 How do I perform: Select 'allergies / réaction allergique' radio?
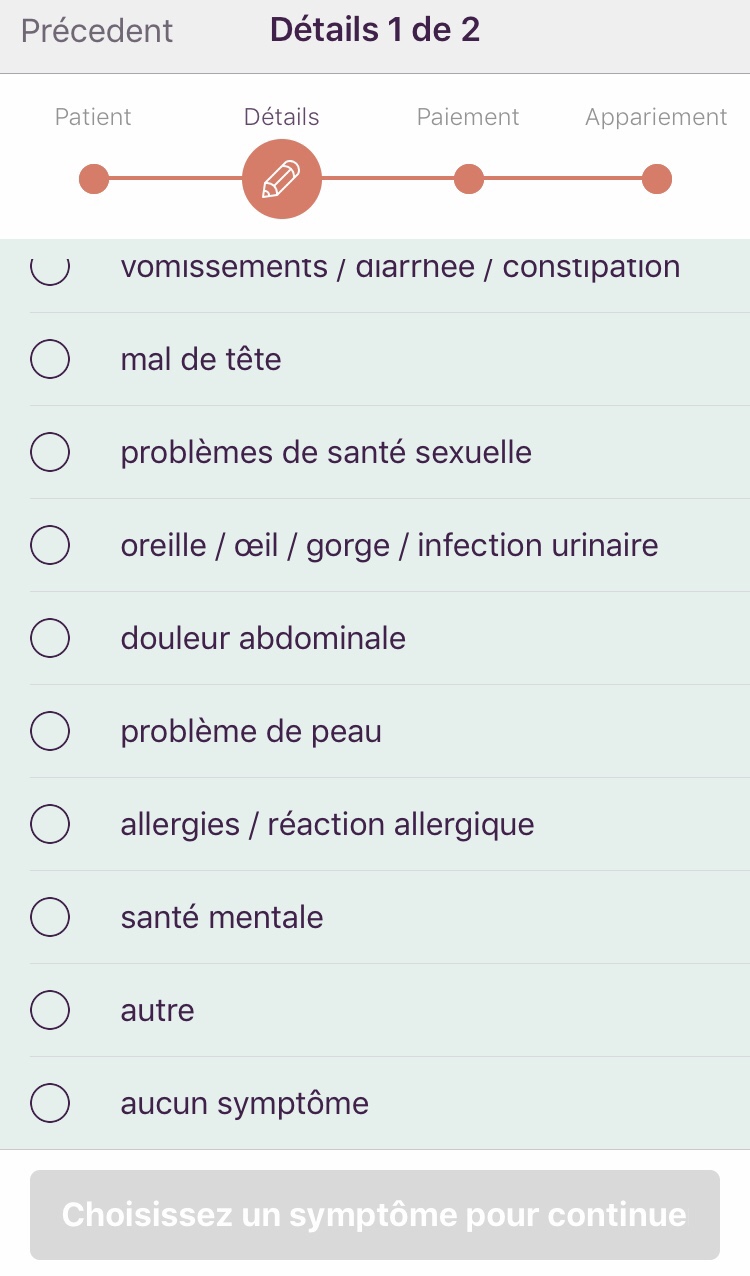(x=50, y=824)
